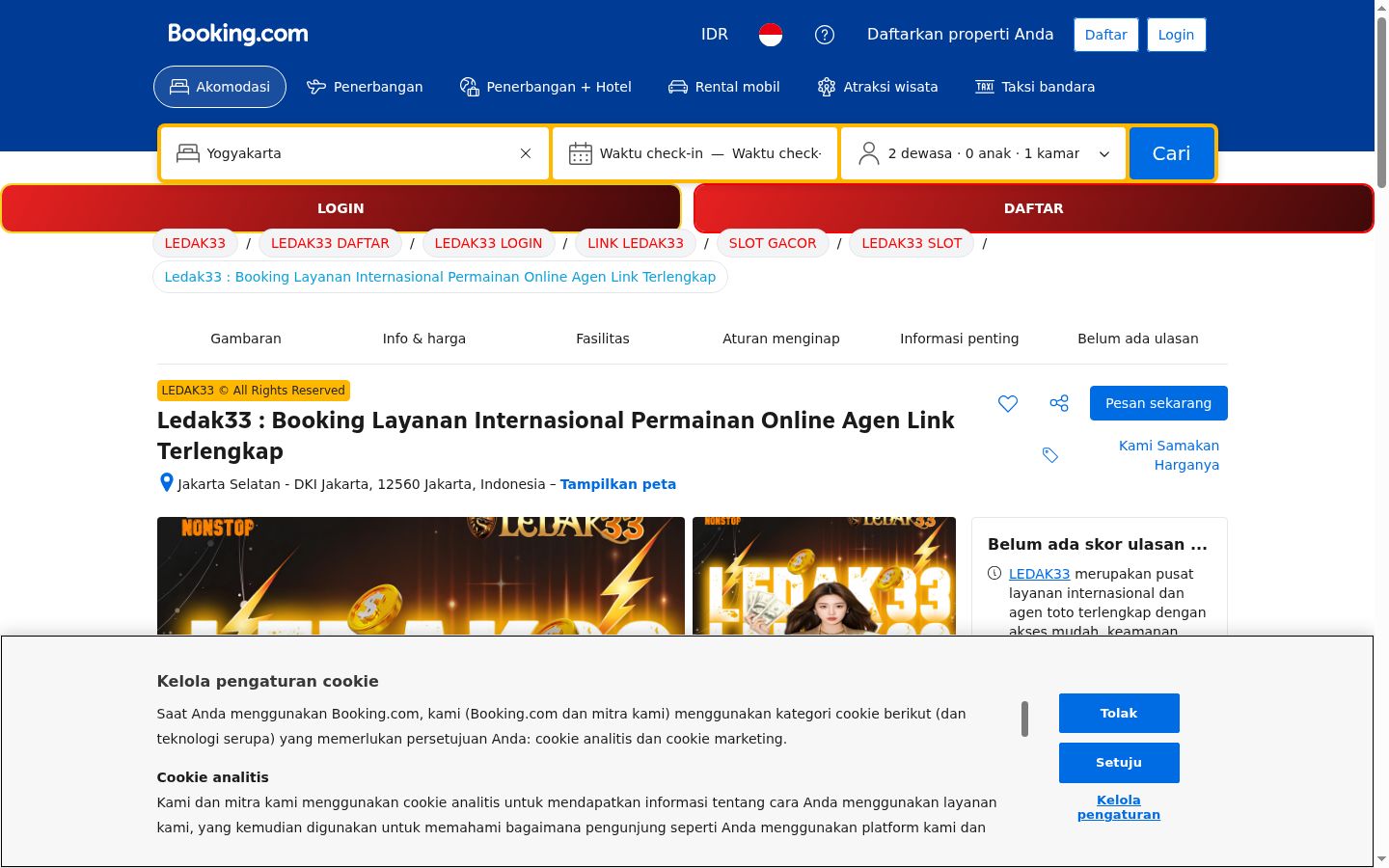This screenshot has width=1389, height=868.
Task: Open the LINK LEDAK33 breadcrumb
Action: (636, 243)
